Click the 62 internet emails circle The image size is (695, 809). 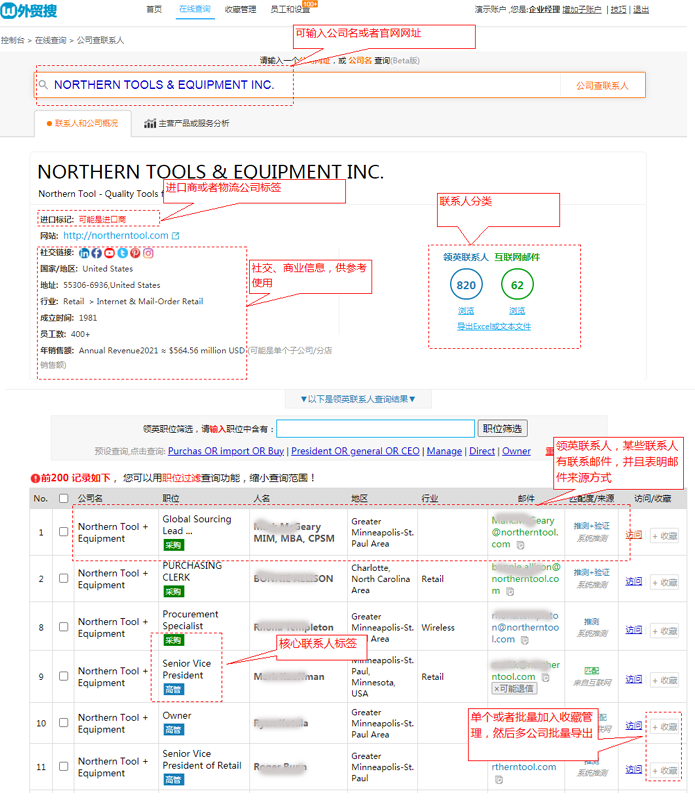pos(517,285)
